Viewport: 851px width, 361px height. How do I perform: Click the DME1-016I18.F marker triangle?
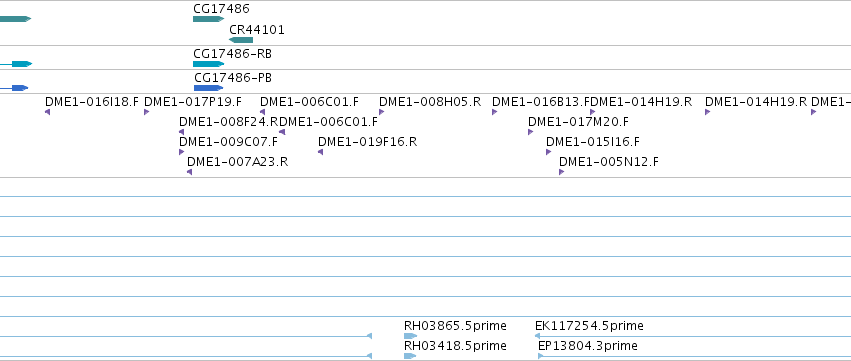click(48, 112)
